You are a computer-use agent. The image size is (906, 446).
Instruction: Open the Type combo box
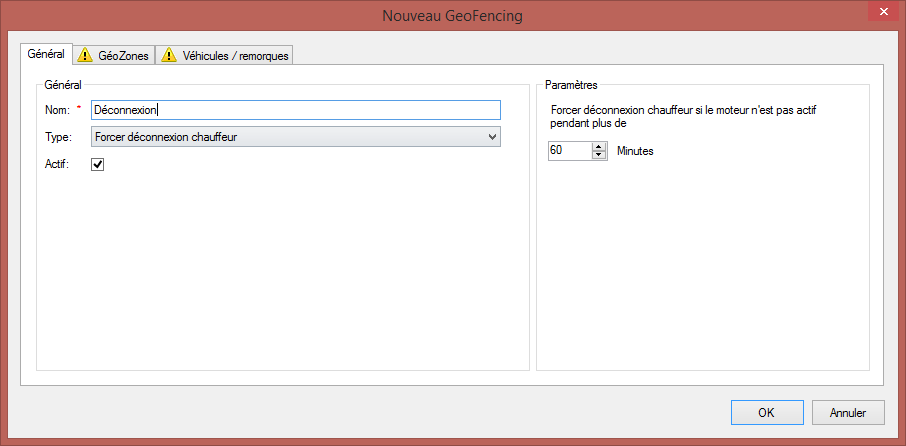(295, 137)
